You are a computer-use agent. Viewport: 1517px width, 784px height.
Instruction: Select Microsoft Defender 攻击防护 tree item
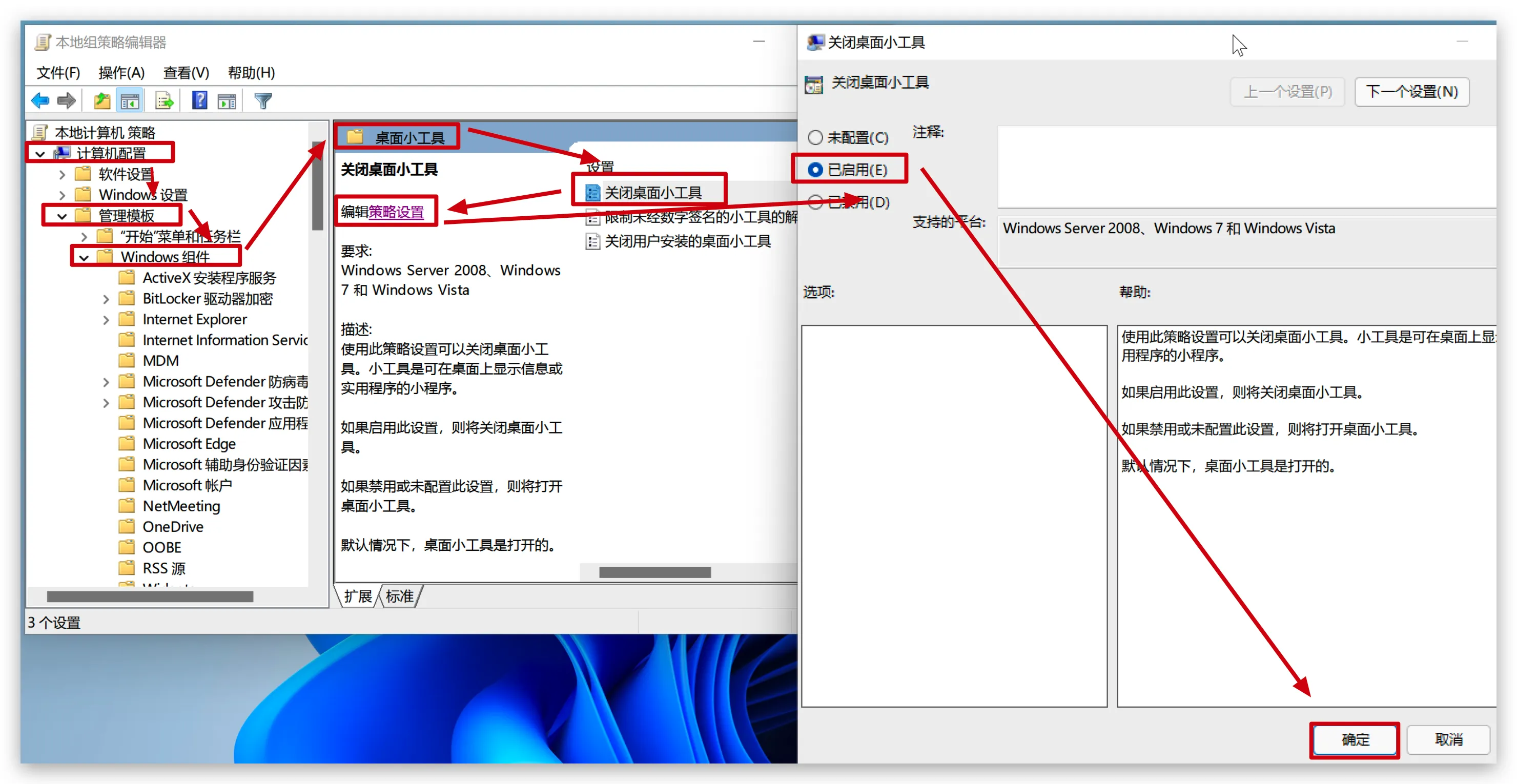point(225,402)
